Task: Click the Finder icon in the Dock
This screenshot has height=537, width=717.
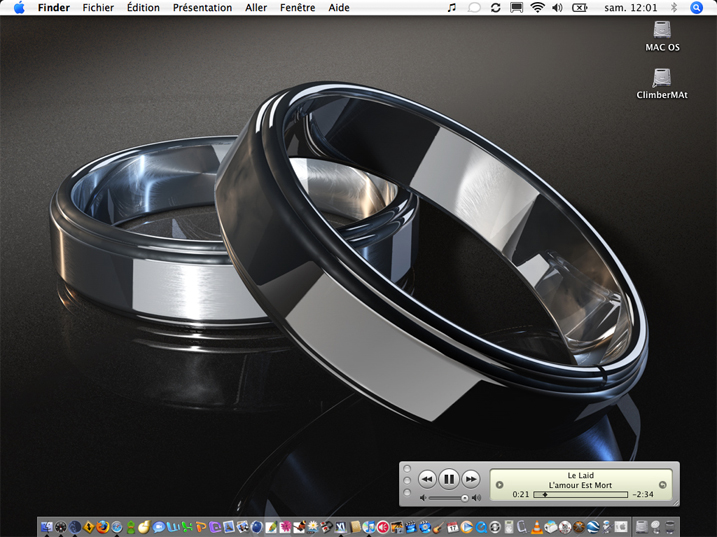Action: (47, 527)
